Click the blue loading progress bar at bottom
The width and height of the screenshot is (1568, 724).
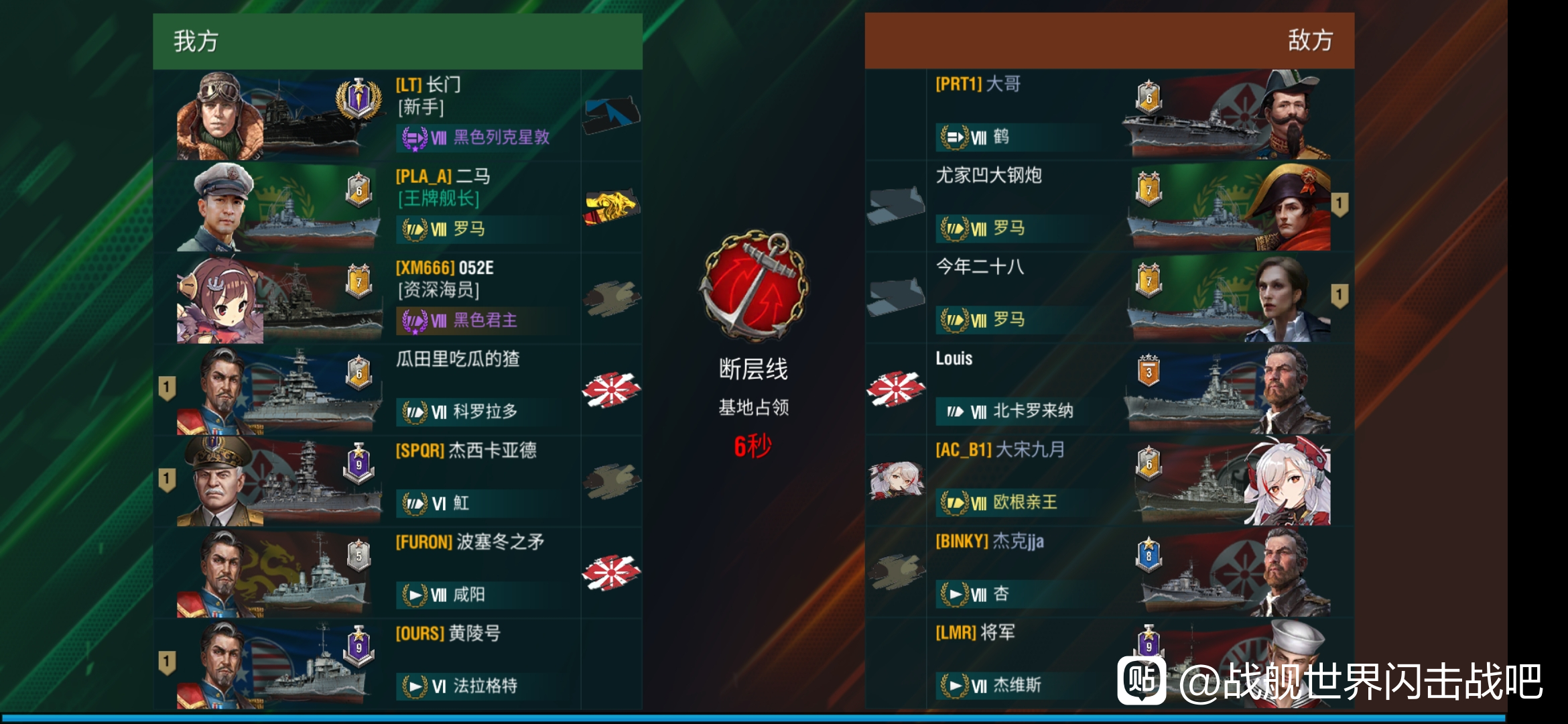754,717
